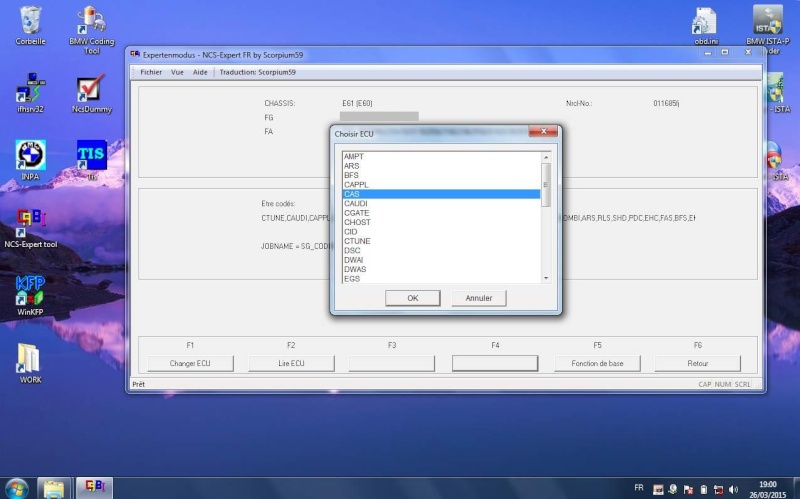Open the Aide menu
800x499 pixels.
coord(200,72)
